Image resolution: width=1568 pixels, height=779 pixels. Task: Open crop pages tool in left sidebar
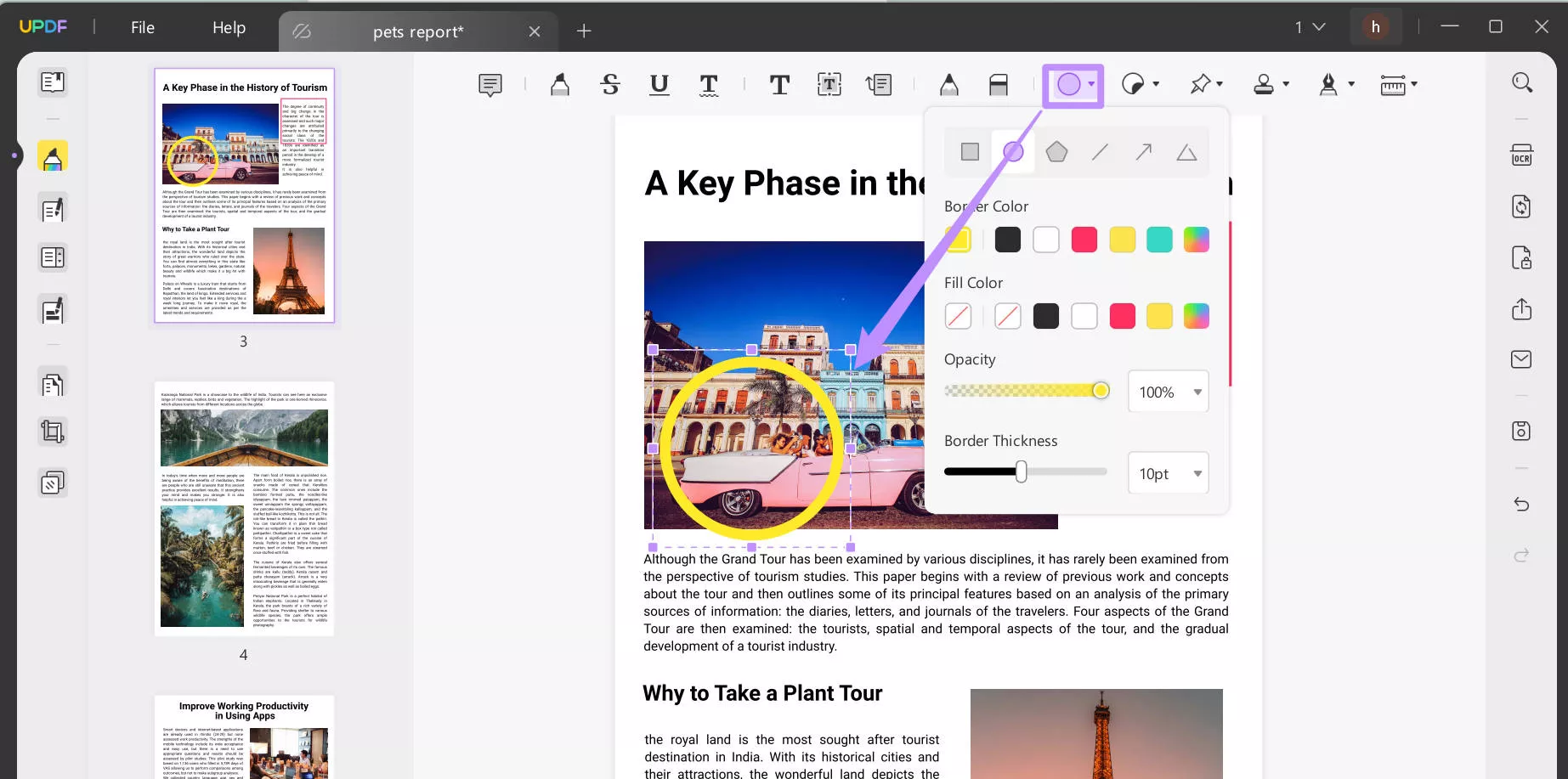(53, 432)
